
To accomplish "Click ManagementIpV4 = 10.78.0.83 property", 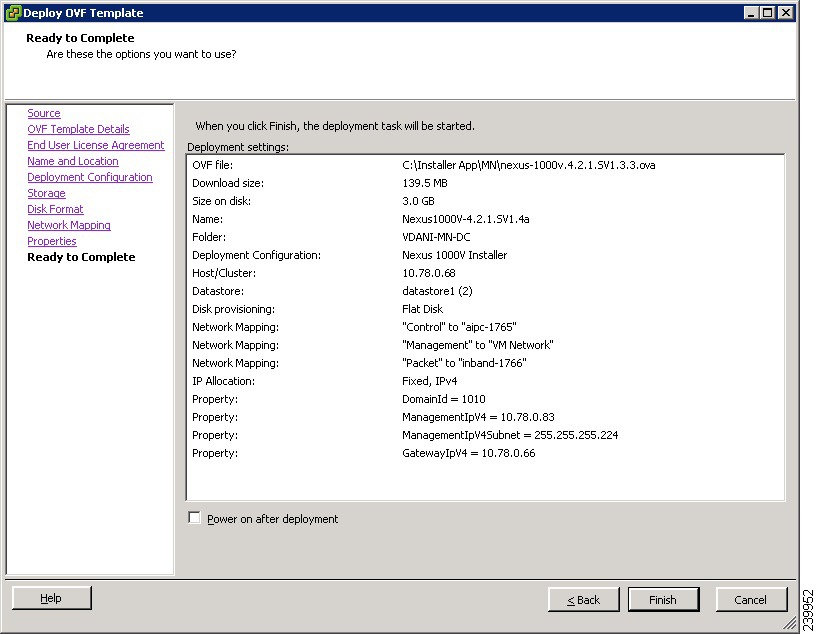I will [x=478, y=417].
